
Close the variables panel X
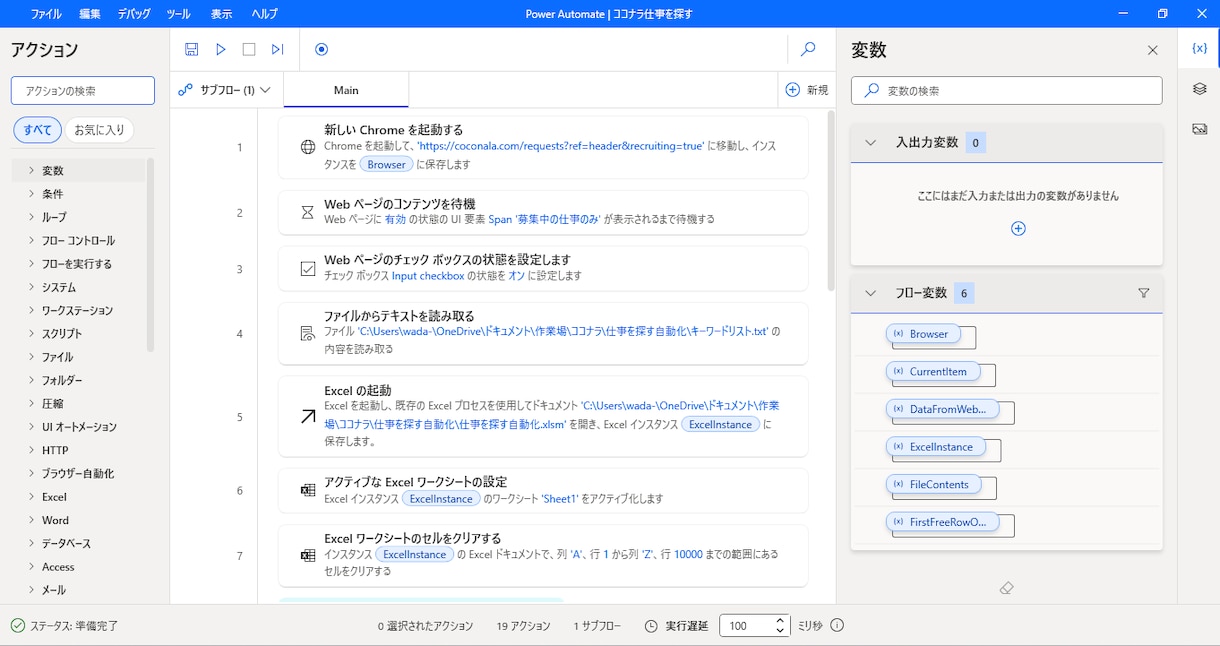(x=1153, y=50)
